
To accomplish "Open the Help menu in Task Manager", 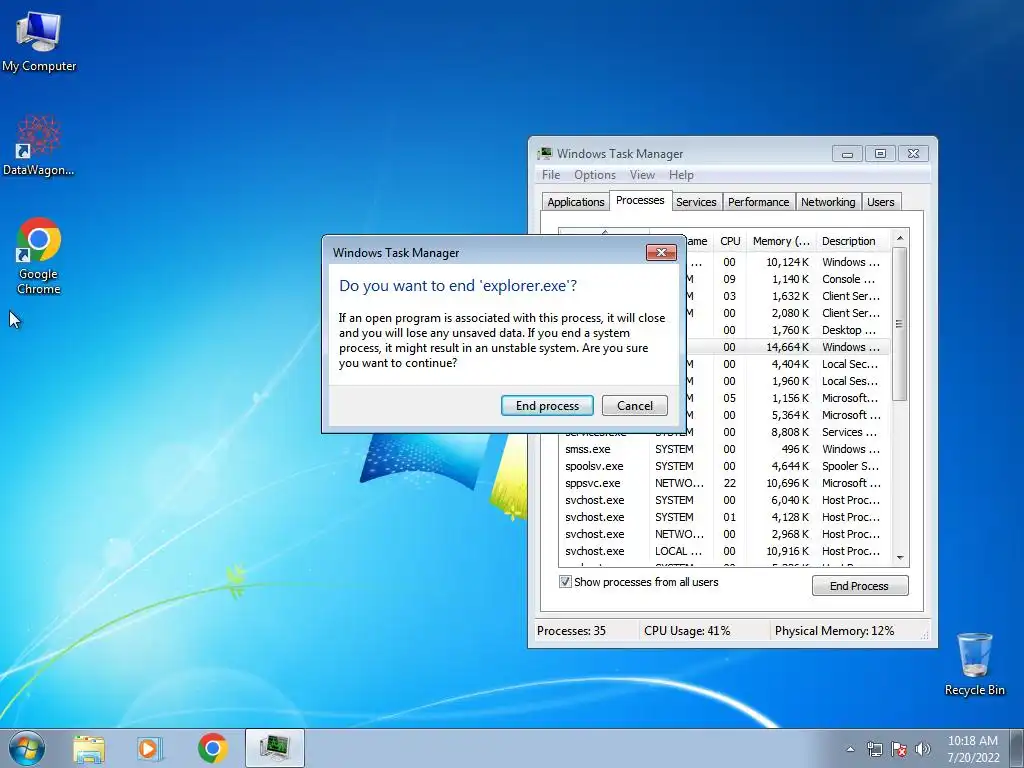I will click(681, 175).
